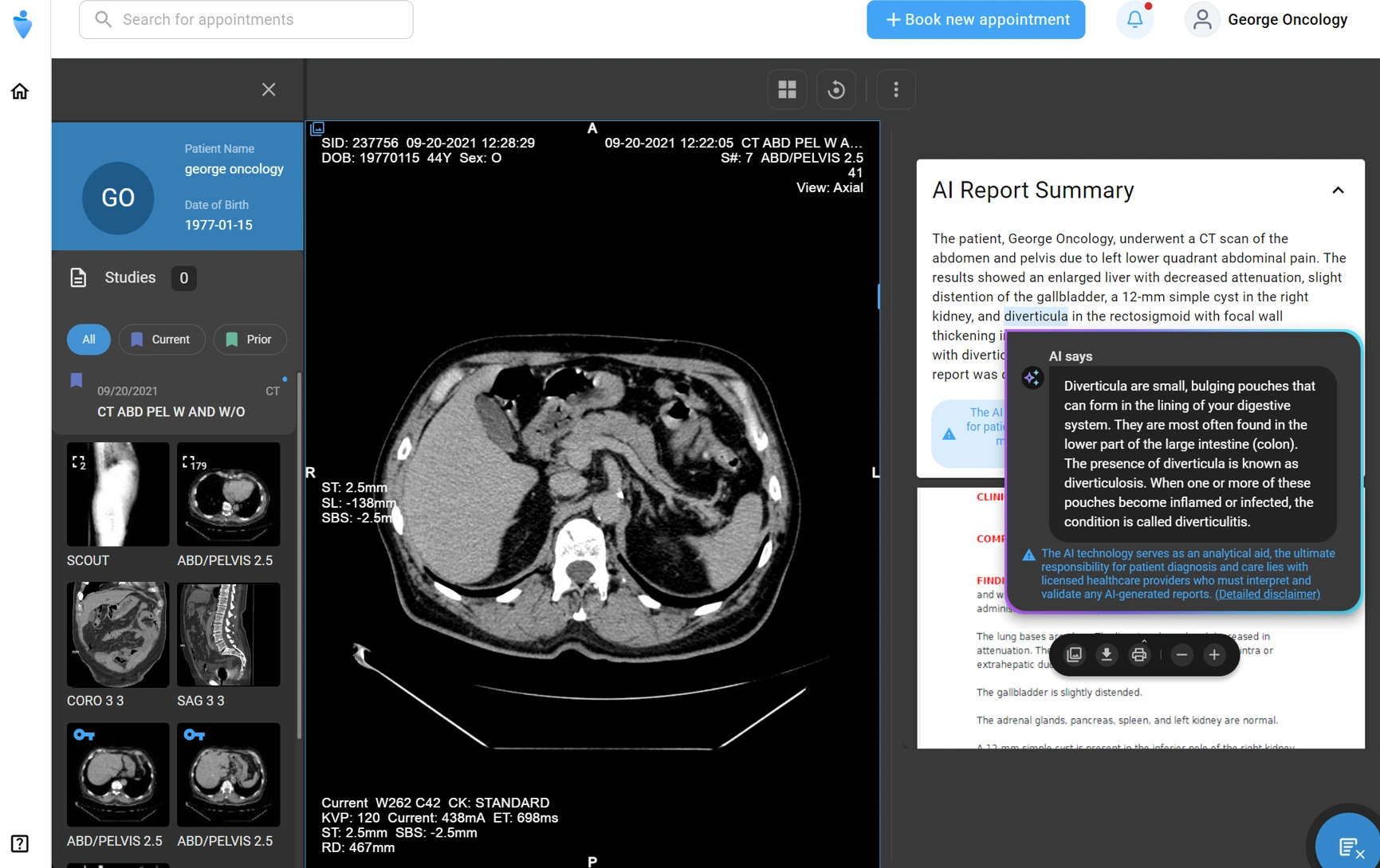The image size is (1380, 868).
Task: Switch viewer layout grid
Action: click(x=787, y=89)
